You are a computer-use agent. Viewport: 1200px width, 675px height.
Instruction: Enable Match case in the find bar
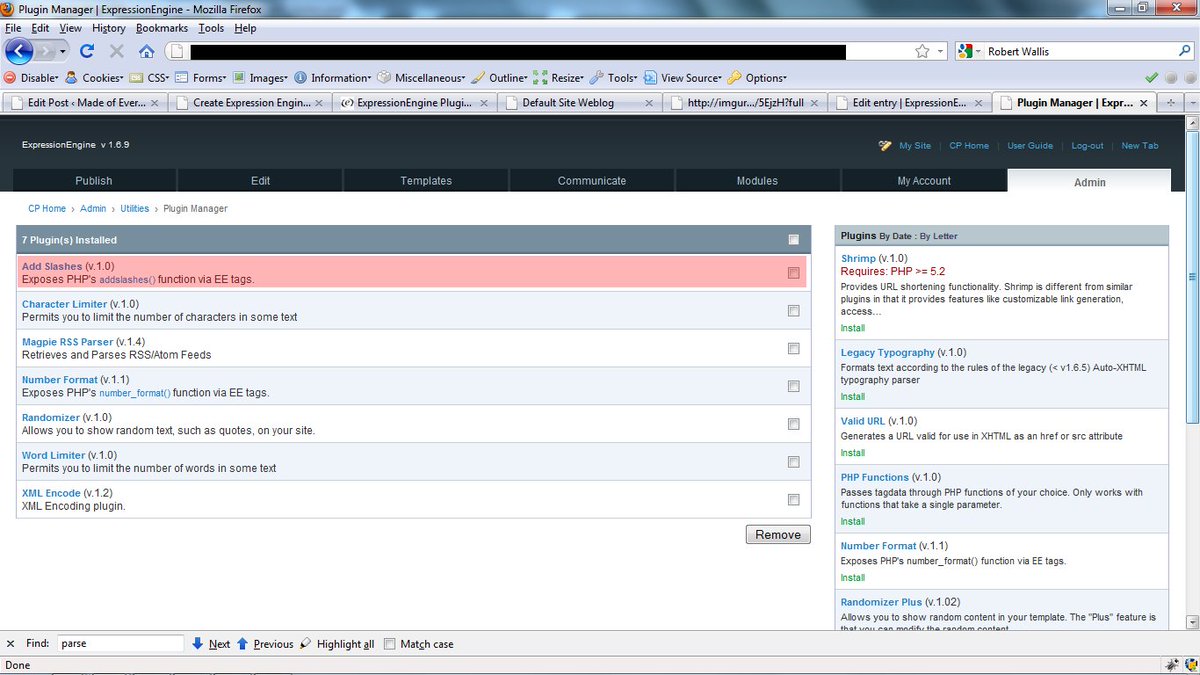(391, 644)
